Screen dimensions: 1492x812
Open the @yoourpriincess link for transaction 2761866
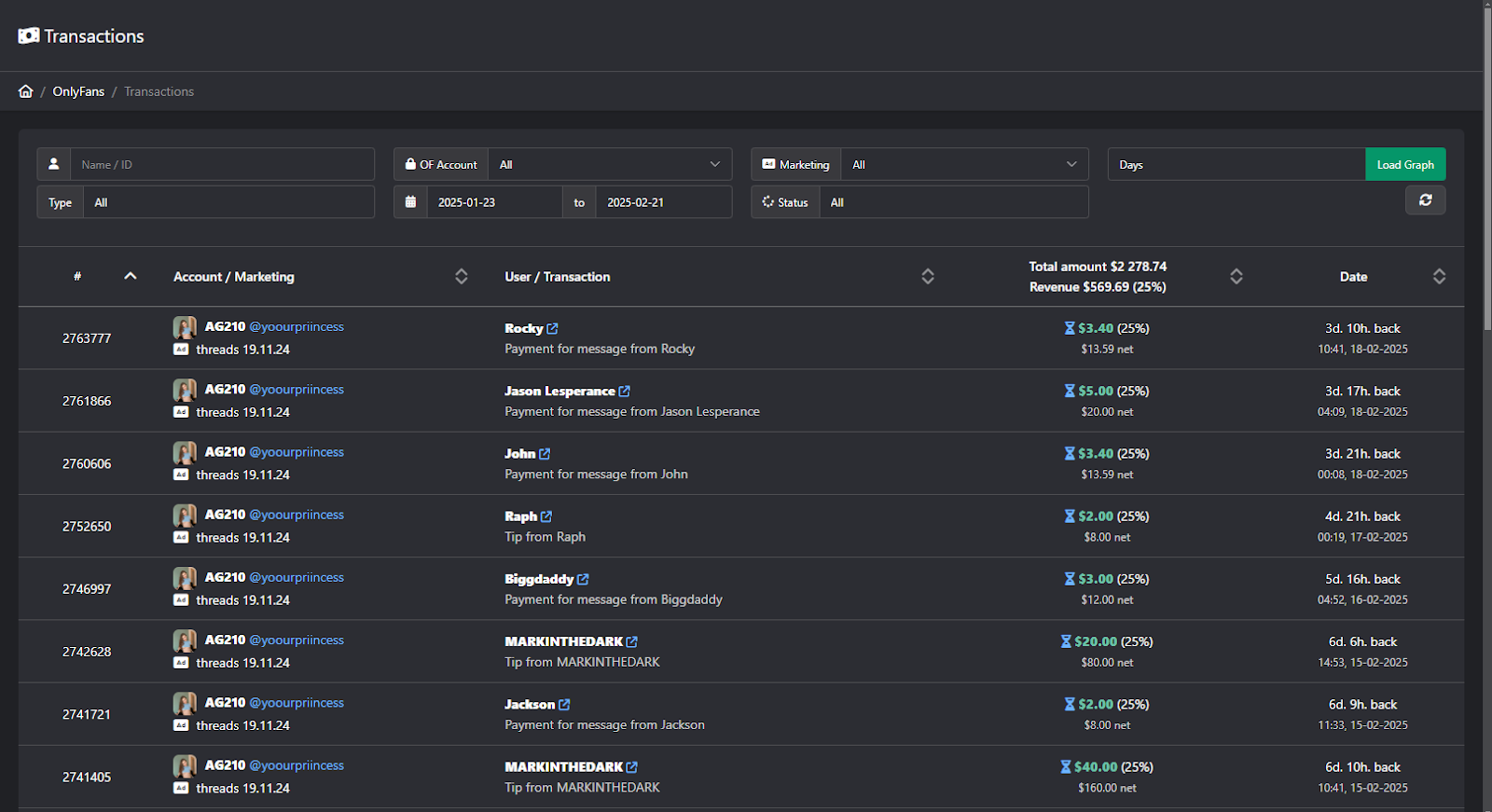[297, 390]
